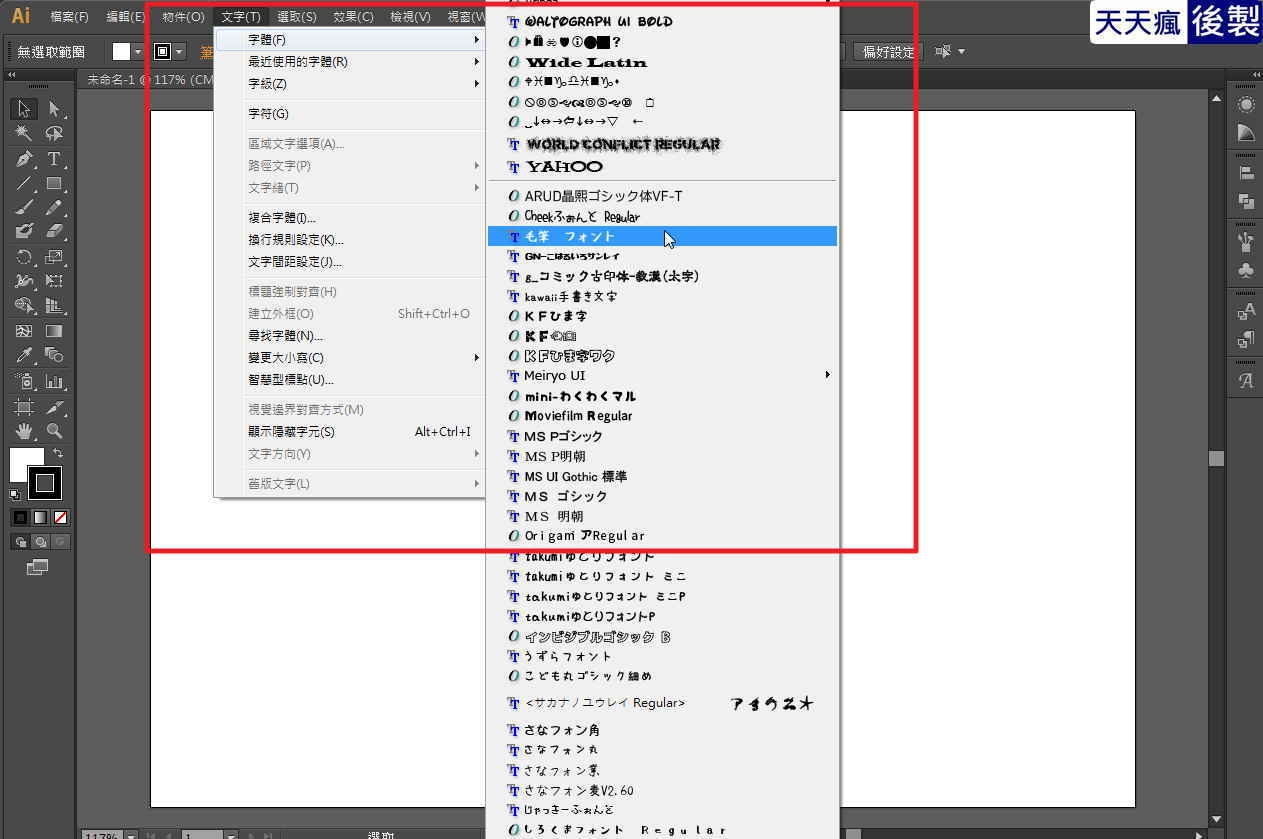The height and width of the screenshot is (839, 1263).
Task: Click the 偏好設定 button
Action: 890,51
